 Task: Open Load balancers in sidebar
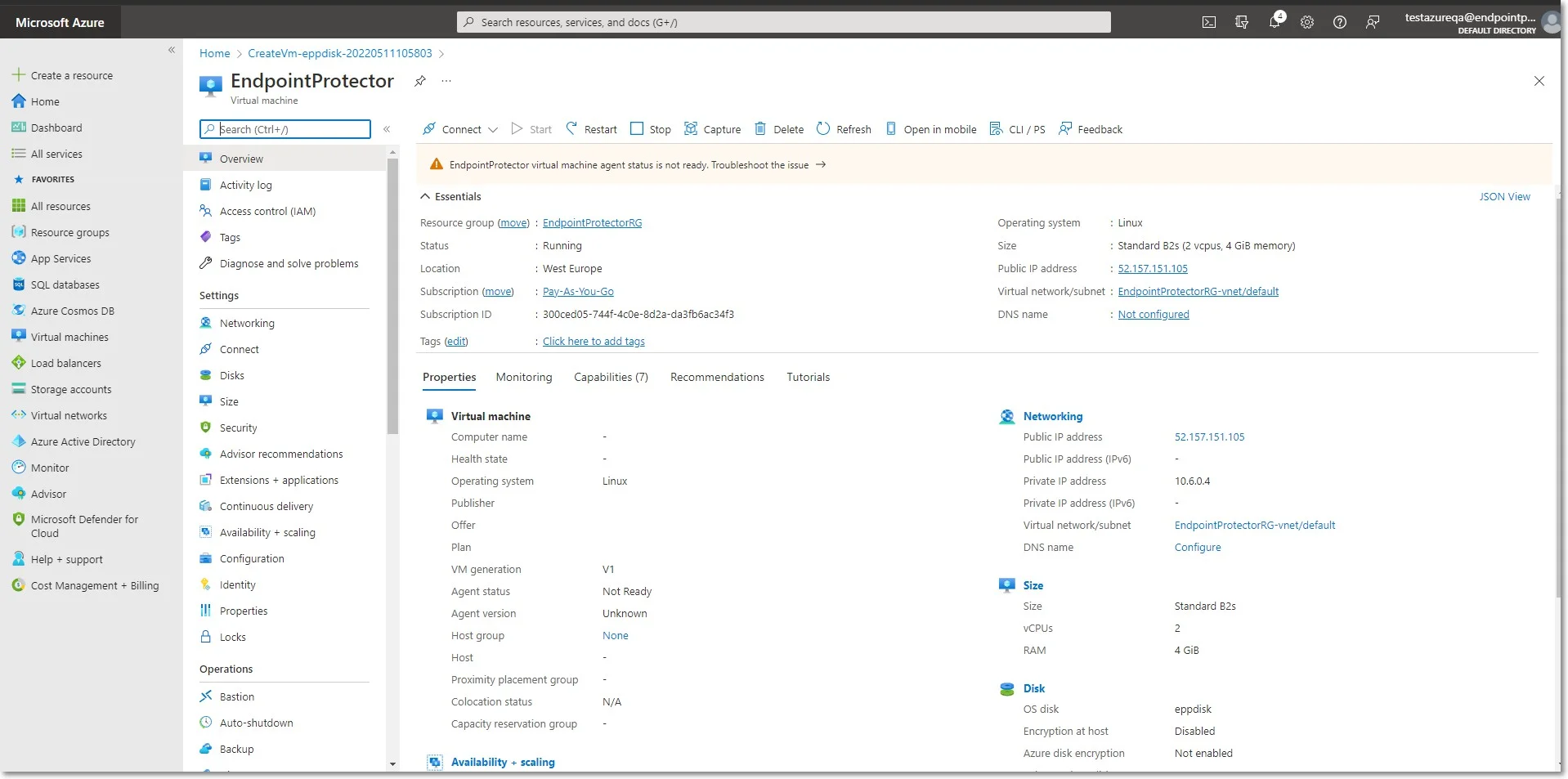click(x=65, y=363)
